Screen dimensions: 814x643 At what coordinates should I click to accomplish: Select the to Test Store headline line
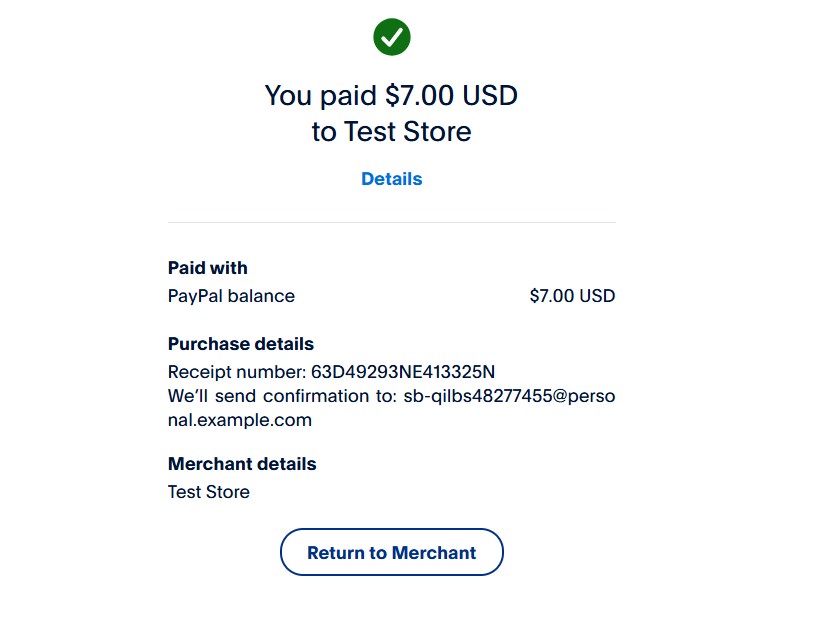[391, 131]
